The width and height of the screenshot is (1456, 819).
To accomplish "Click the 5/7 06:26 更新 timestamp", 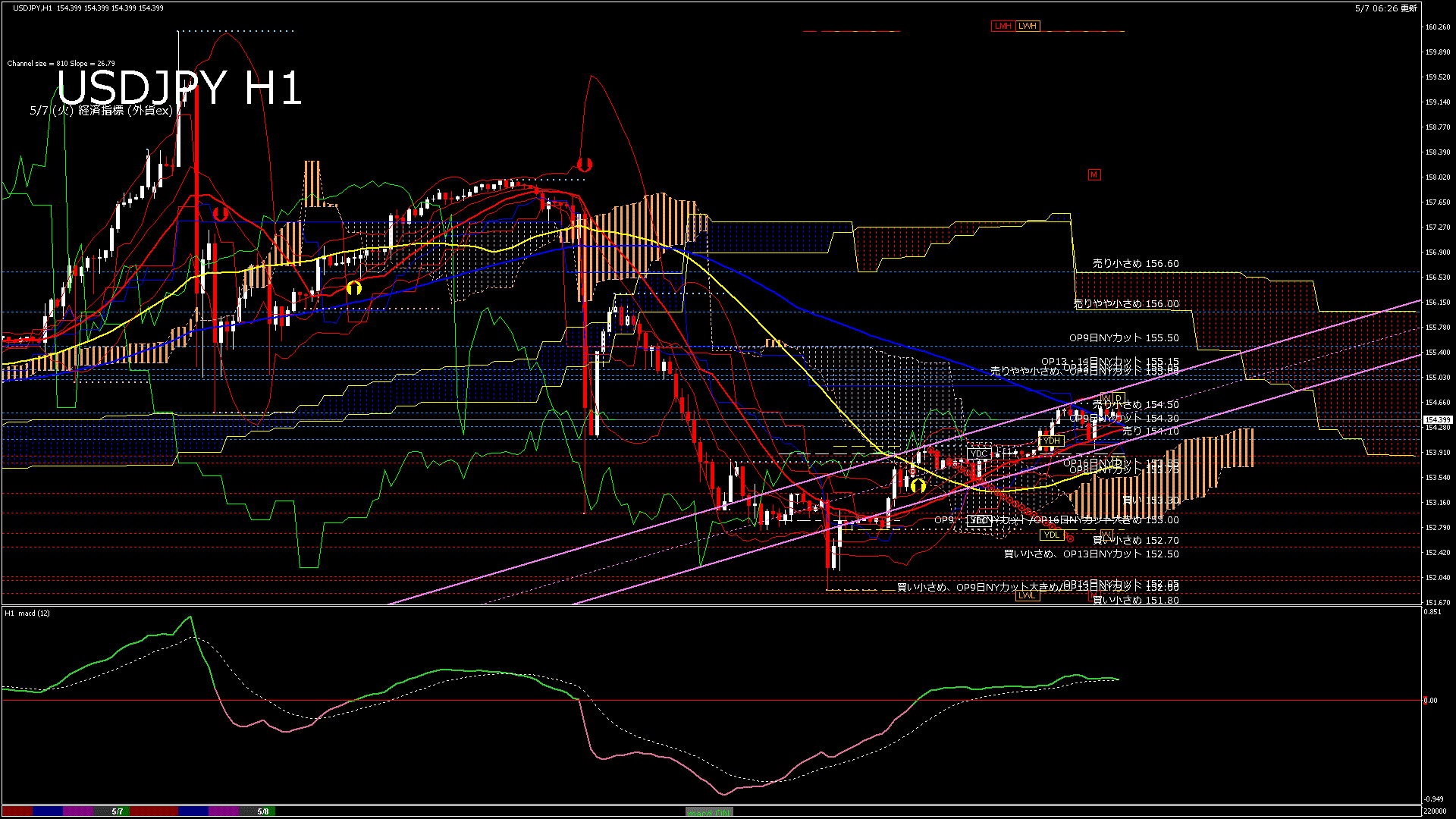I will point(1385,8).
